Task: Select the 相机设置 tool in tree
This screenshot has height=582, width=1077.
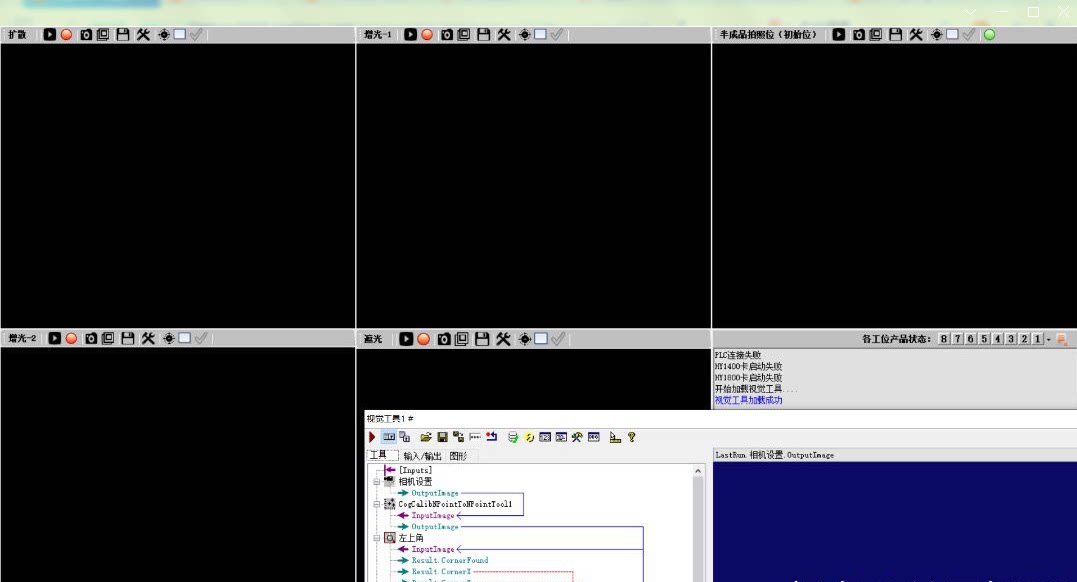Action: point(415,482)
